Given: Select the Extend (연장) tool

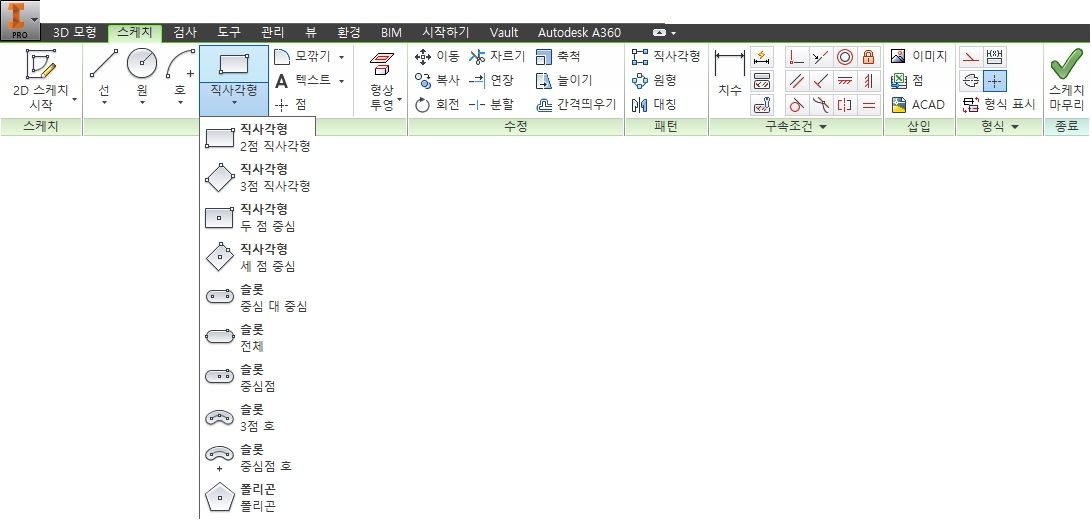Looking at the screenshot, I should coord(491,81).
